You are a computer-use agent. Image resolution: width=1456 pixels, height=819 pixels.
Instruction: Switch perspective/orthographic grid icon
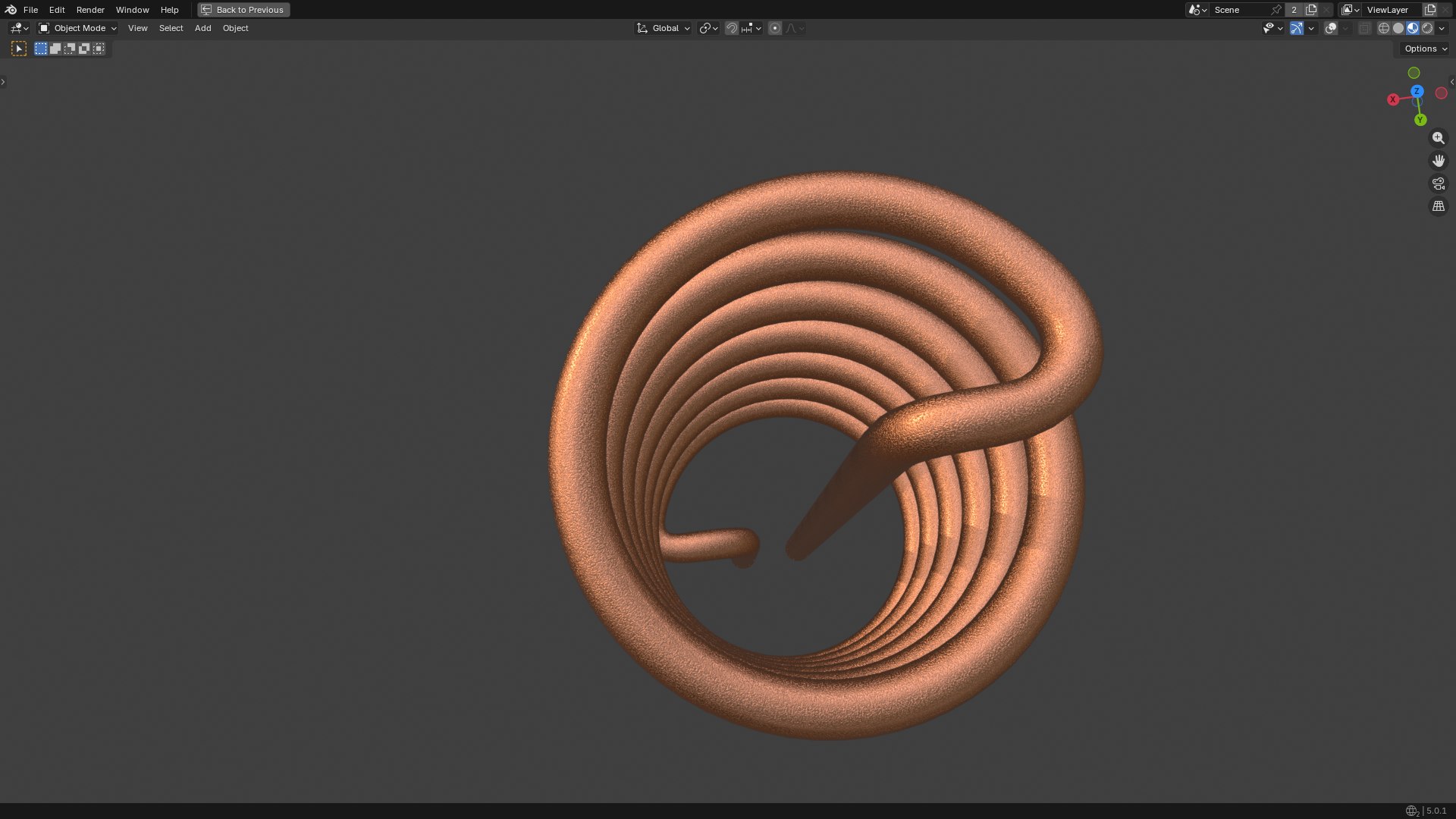(1438, 206)
